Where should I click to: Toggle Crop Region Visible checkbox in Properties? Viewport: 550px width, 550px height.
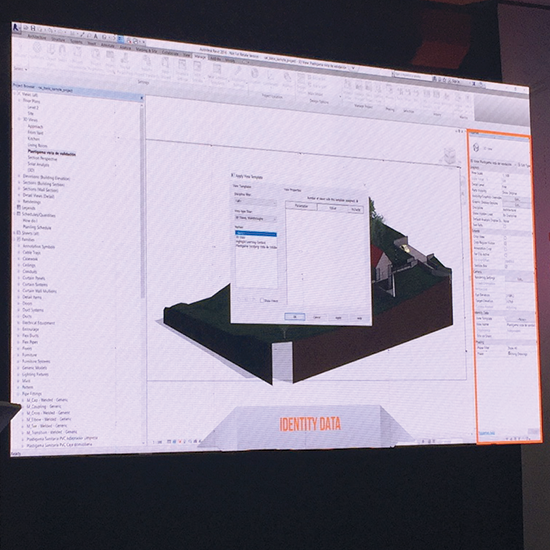tap(505, 243)
